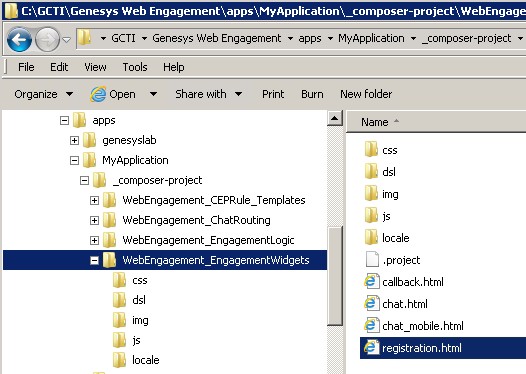Viewport: 526px width, 374px height.
Task: Open the registration.html file icon
Action: pyautogui.click(x=371, y=348)
